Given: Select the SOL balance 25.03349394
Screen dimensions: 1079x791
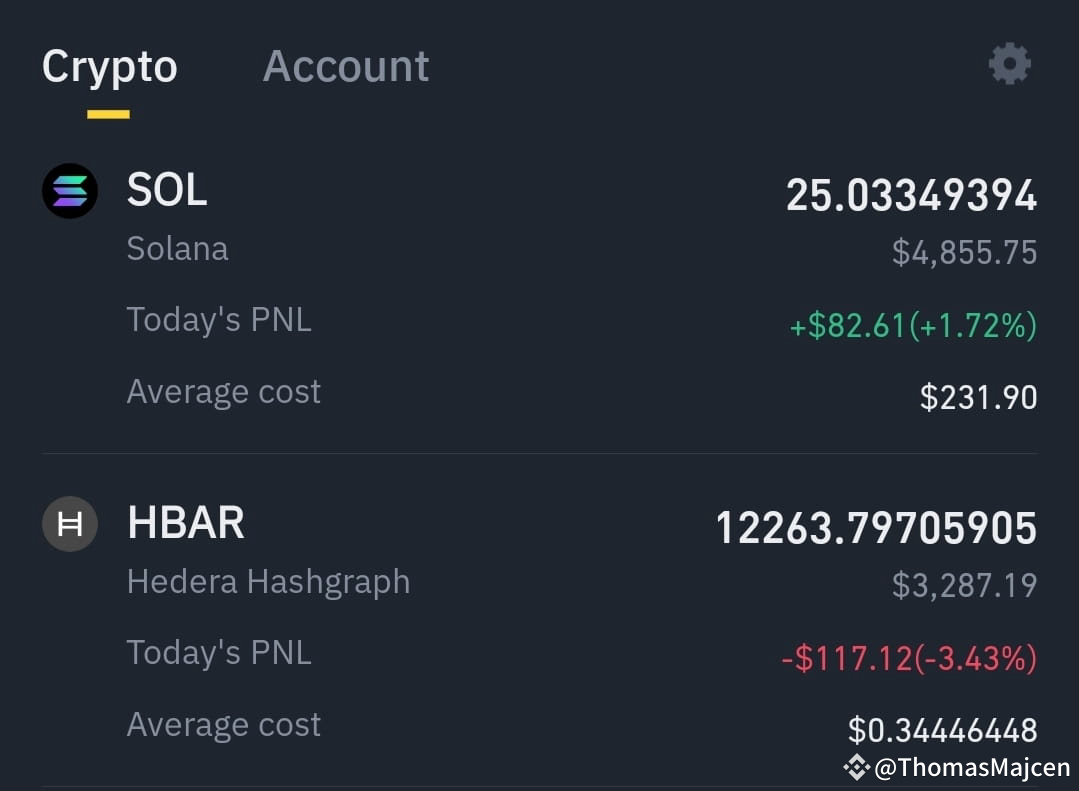Looking at the screenshot, I should 911,195.
